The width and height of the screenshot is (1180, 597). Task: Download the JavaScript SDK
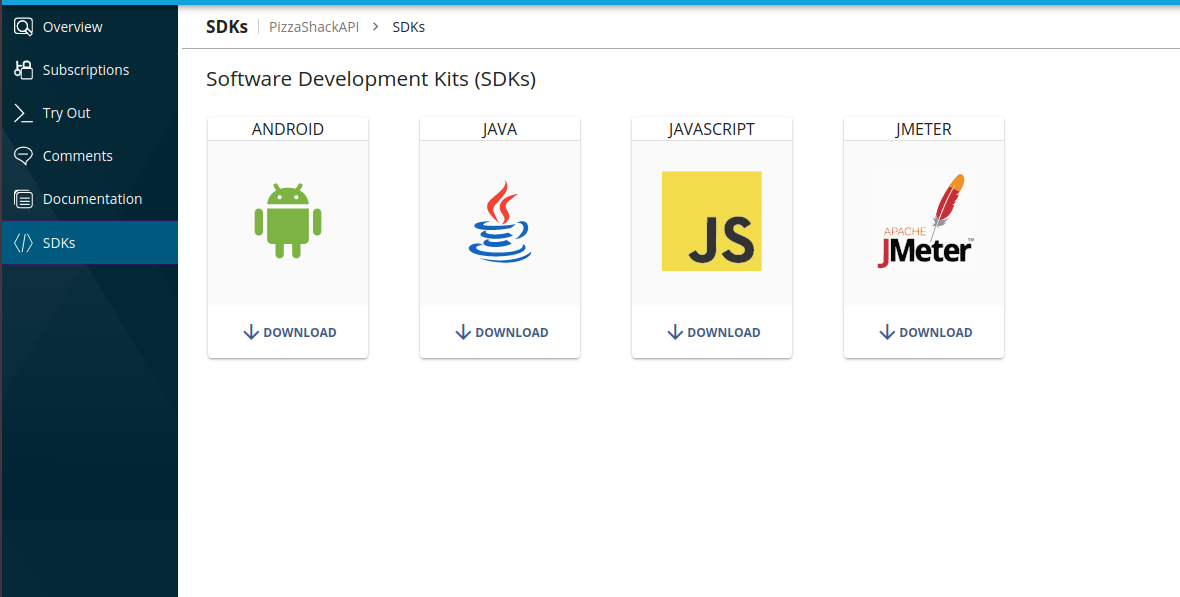click(x=713, y=332)
